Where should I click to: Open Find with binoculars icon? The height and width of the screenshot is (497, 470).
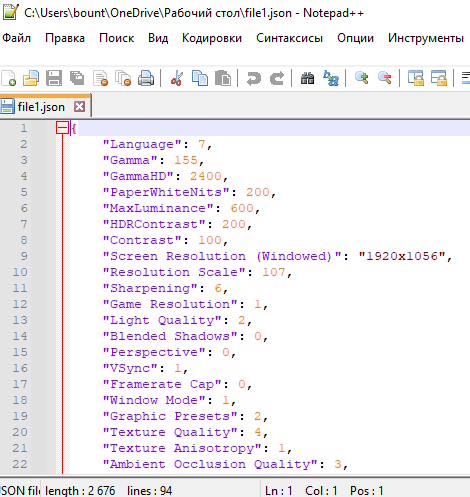click(307, 78)
